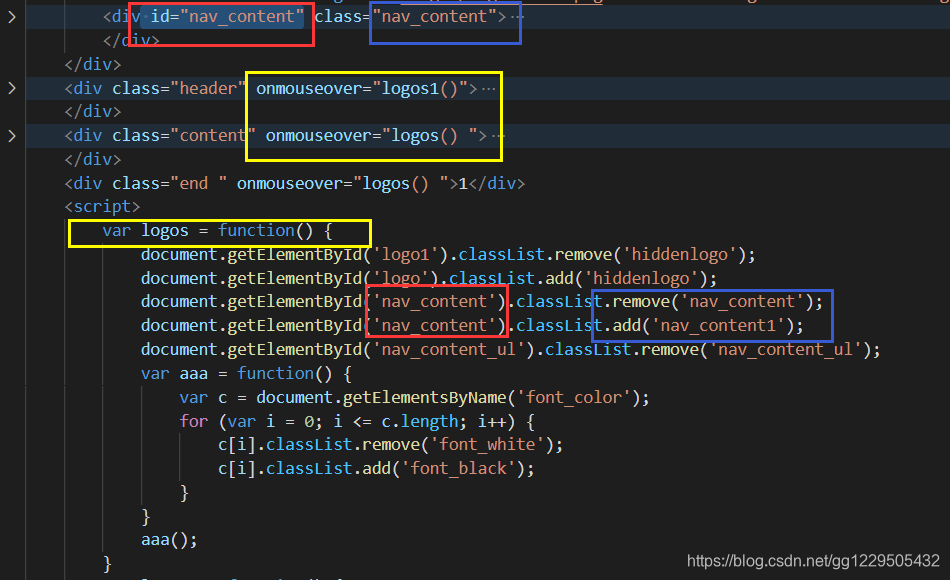The width and height of the screenshot is (950, 580).
Task: Click the folded ellipsis after logos1()
Action: pyautogui.click(x=488, y=88)
